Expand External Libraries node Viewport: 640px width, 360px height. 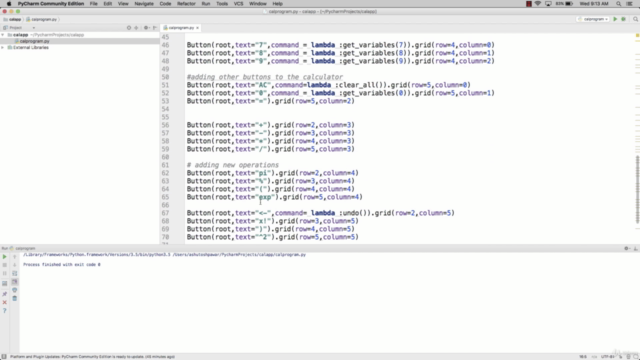coord(3,48)
